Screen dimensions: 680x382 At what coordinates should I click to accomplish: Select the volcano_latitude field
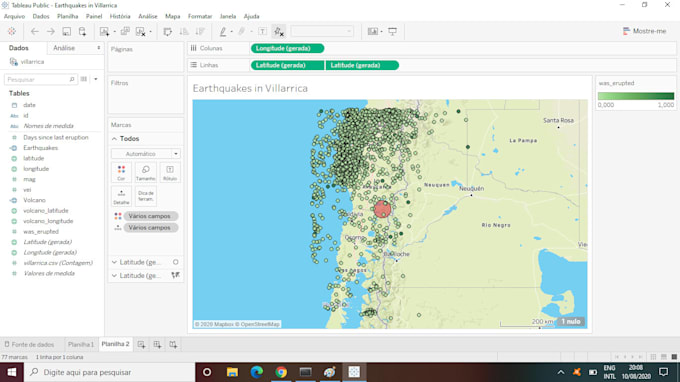[46, 211]
